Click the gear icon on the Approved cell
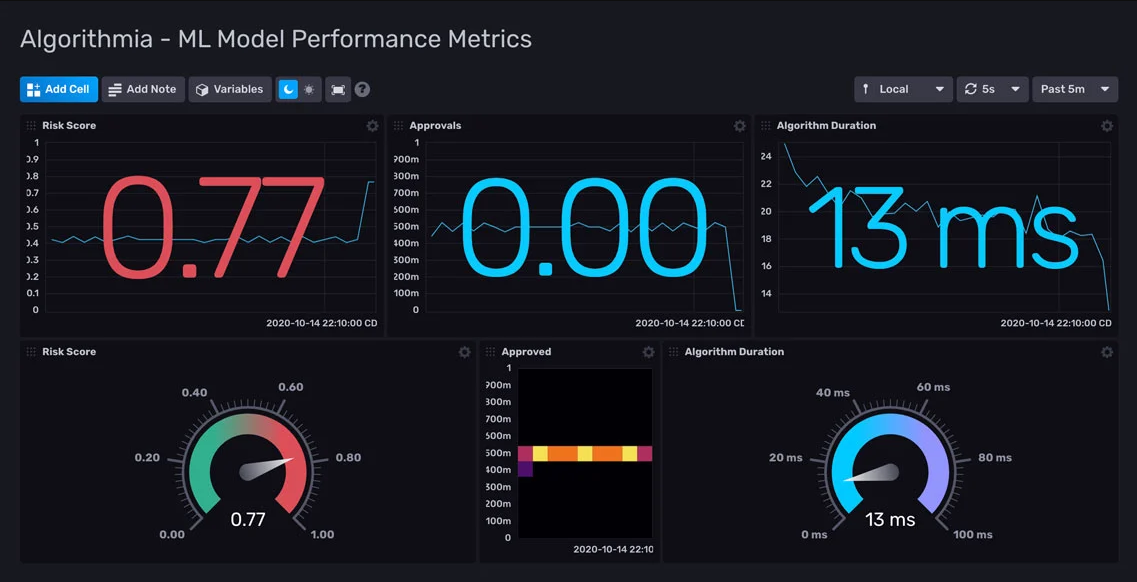The image size is (1137, 582). click(648, 352)
